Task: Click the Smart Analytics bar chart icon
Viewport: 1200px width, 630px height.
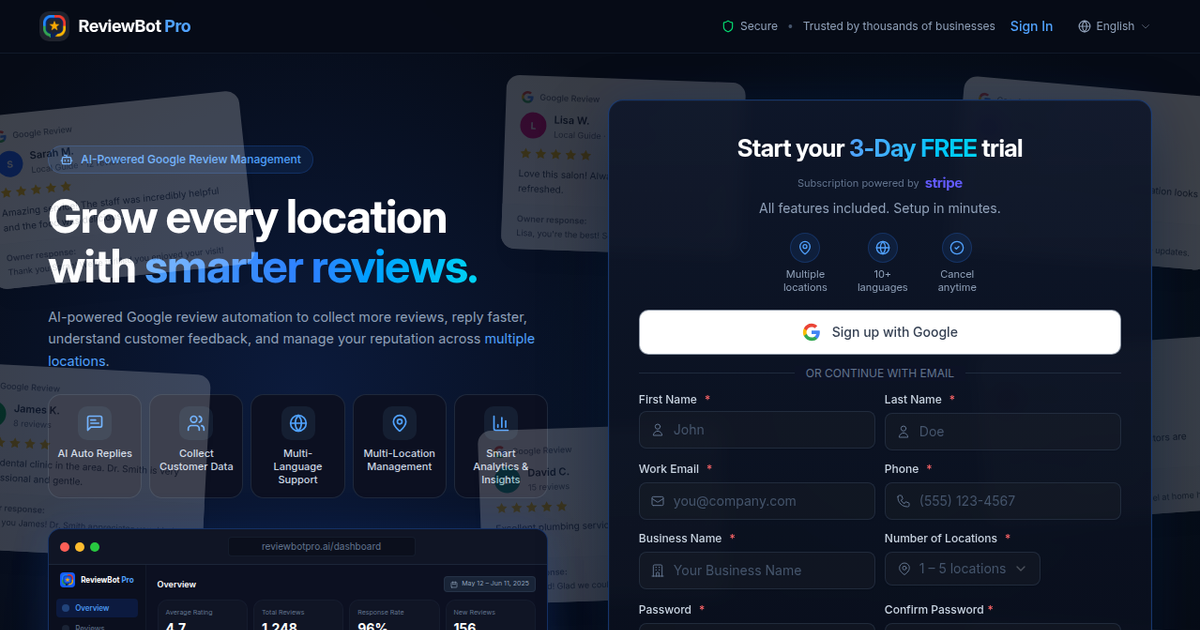Action: tap(501, 423)
